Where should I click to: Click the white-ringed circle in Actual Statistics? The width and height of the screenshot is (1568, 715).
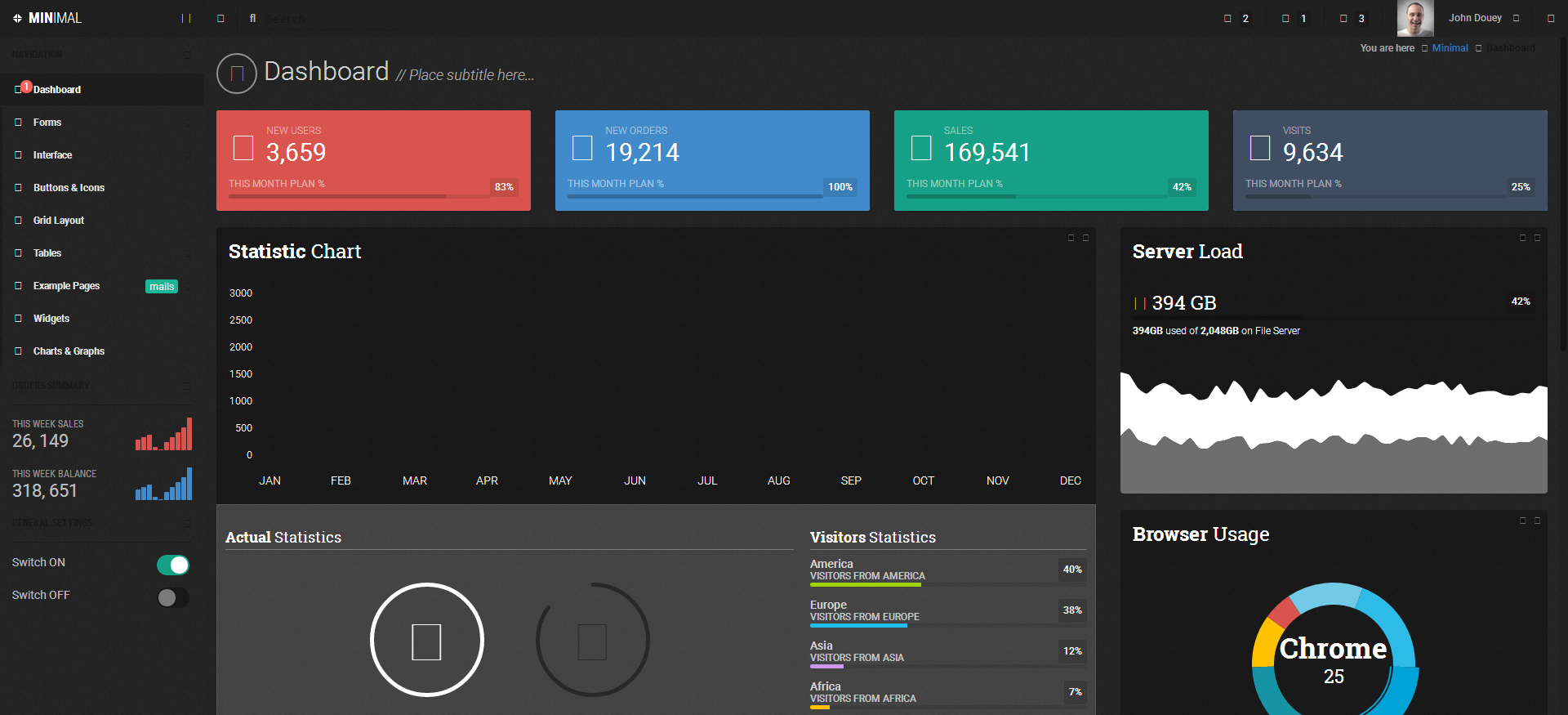tap(426, 640)
